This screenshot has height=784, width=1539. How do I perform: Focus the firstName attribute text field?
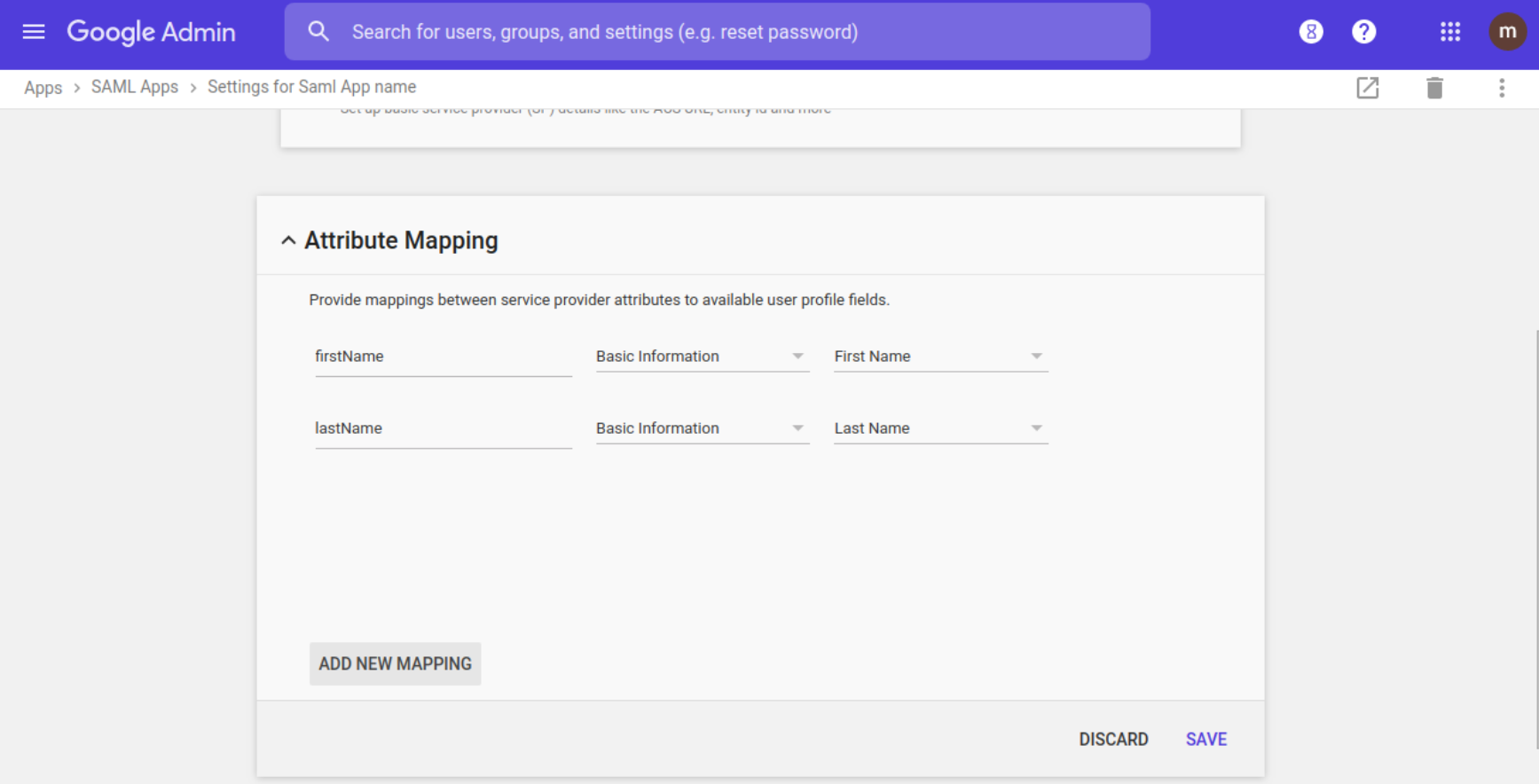click(x=443, y=357)
